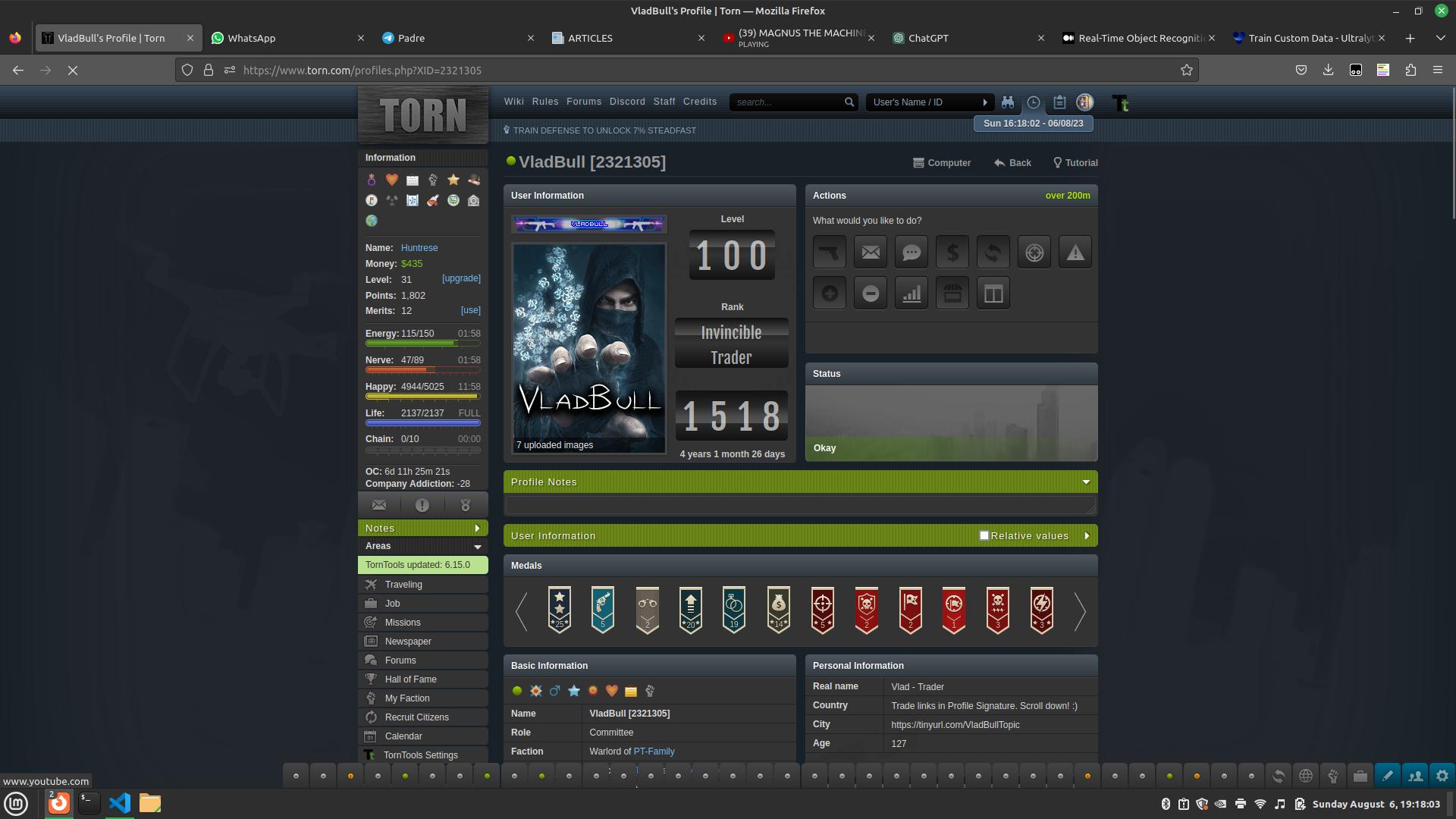Click the orange heart icon in sidebar Information
Image resolution: width=1456 pixels, height=819 pixels.
[x=391, y=180]
